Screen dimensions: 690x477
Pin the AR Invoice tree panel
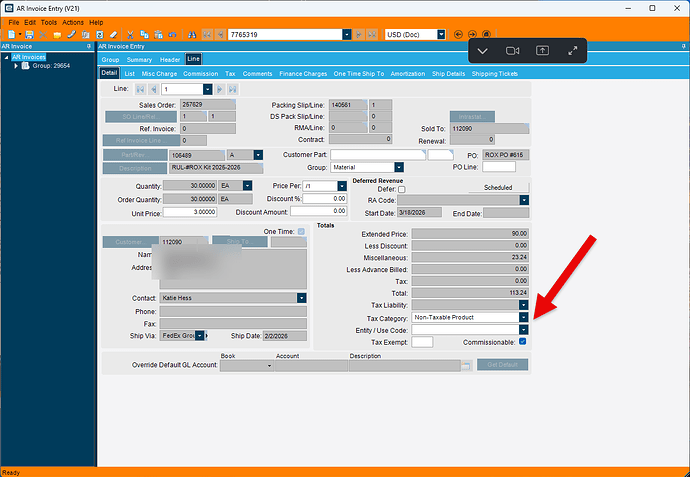(89, 46)
